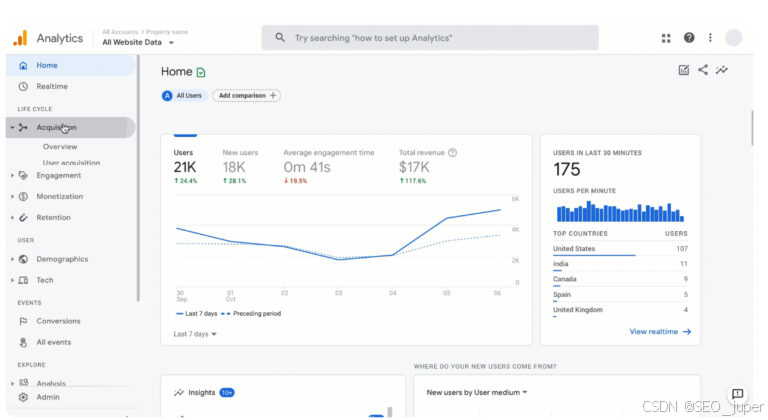The image size is (768, 420).
Task: Click the Add comparison button
Action: pyautogui.click(x=246, y=96)
